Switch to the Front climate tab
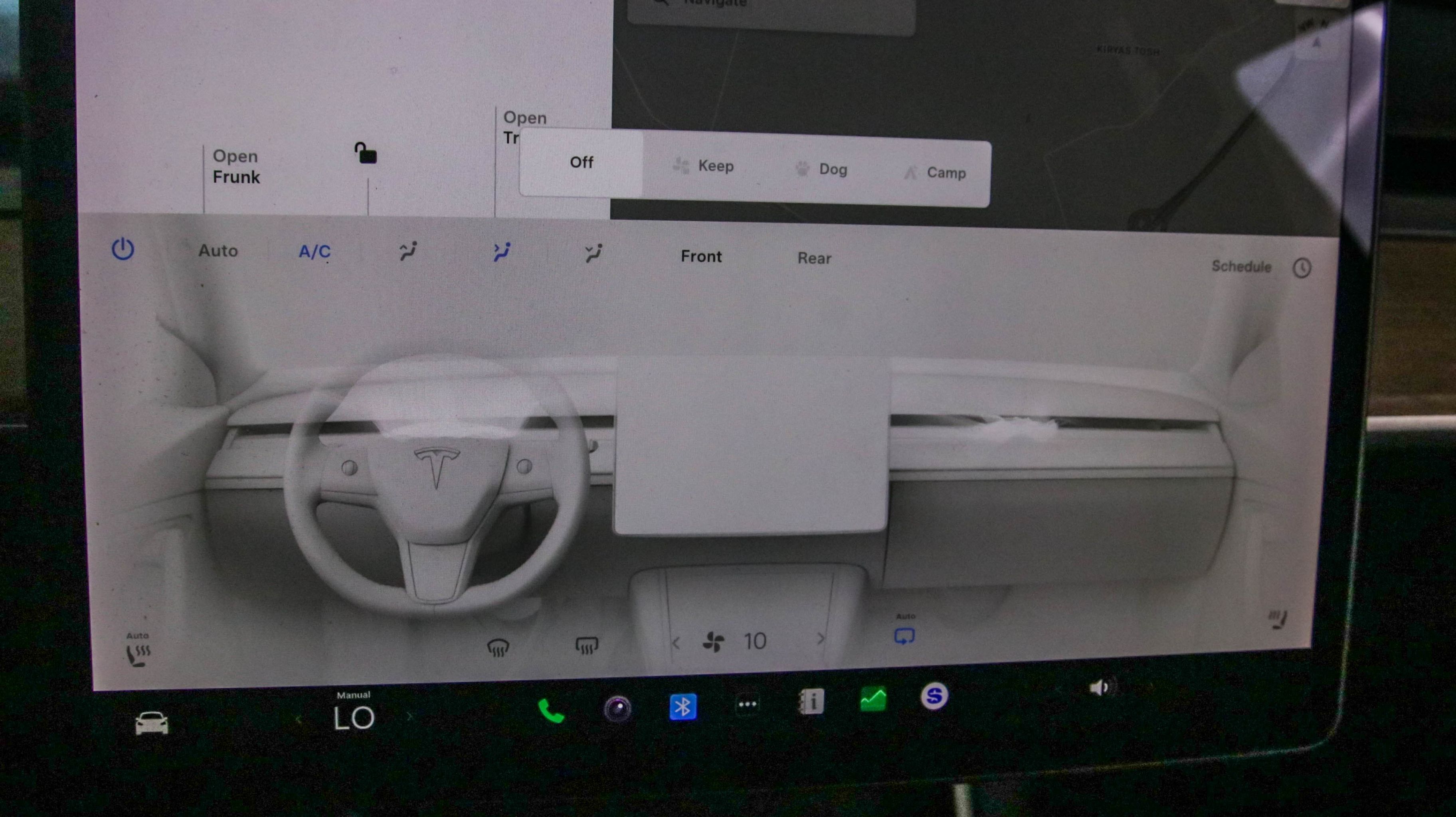This screenshot has width=1456, height=817. coord(701,257)
